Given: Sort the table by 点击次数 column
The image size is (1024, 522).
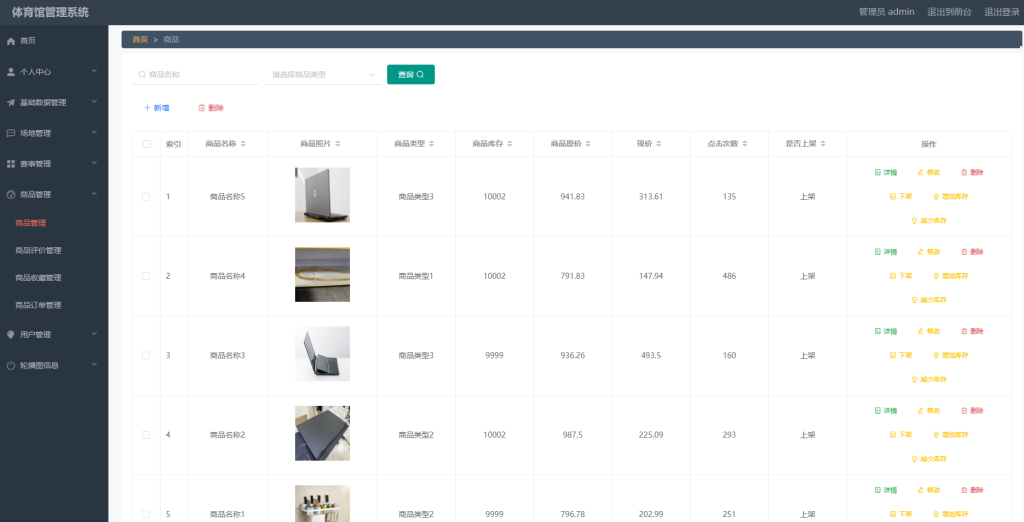Looking at the screenshot, I should 745,144.
